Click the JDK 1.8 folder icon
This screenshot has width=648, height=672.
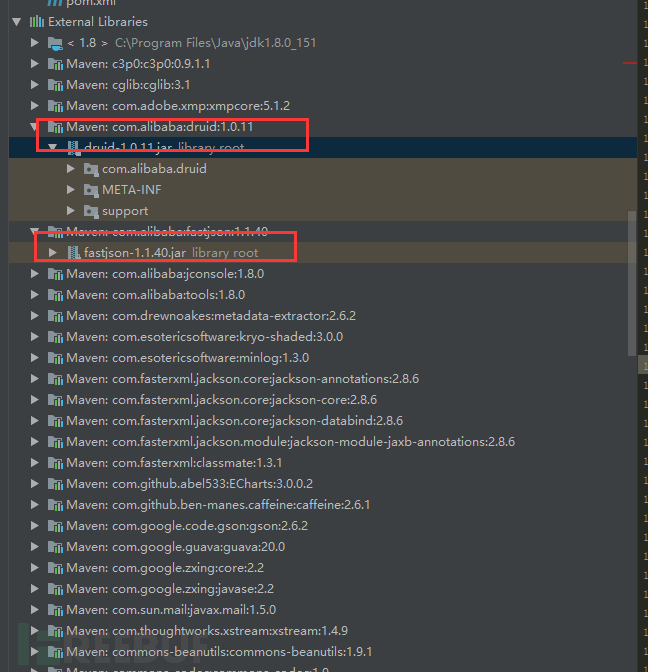[55, 43]
